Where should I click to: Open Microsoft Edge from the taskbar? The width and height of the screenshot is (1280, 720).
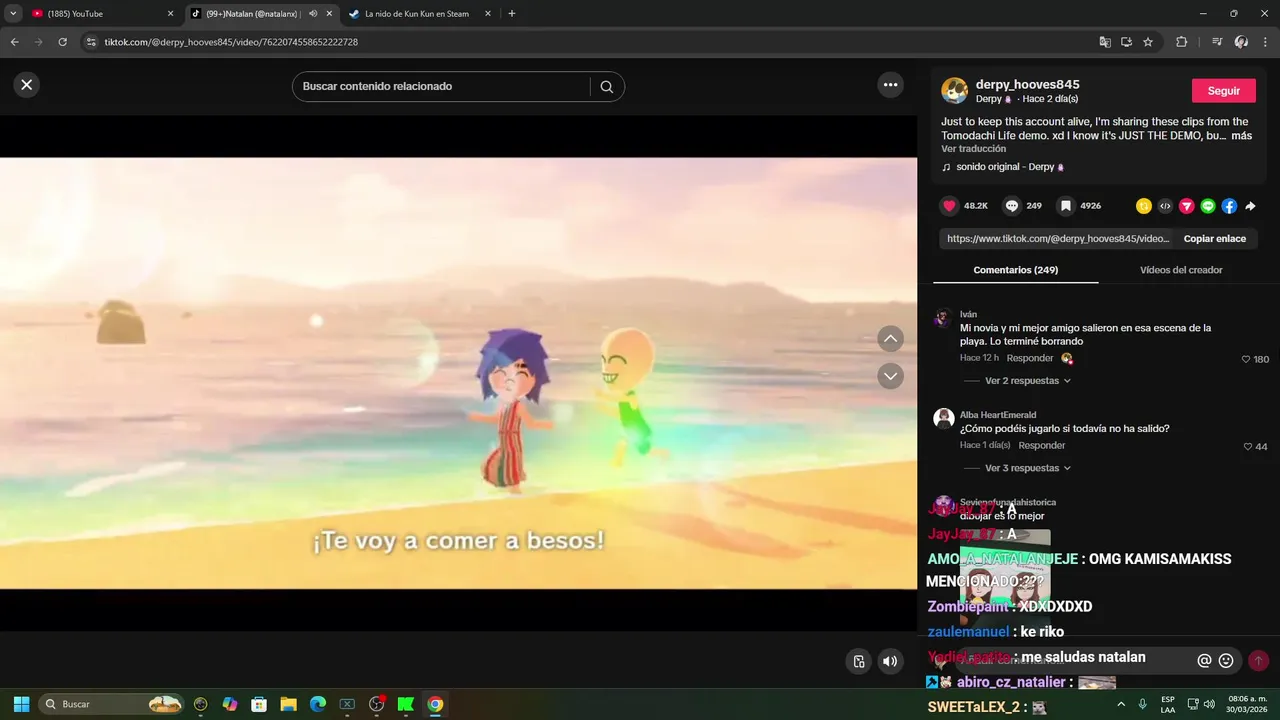318,704
